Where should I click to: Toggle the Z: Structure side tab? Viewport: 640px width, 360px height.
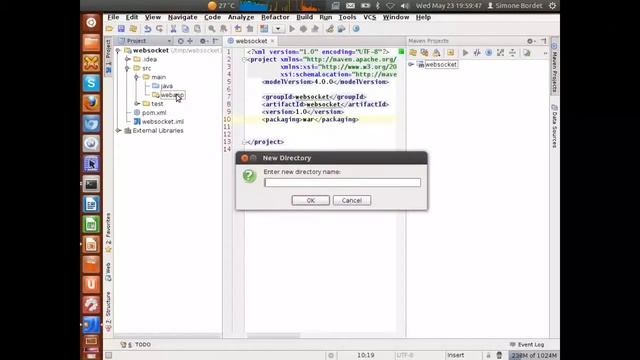(108, 310)
